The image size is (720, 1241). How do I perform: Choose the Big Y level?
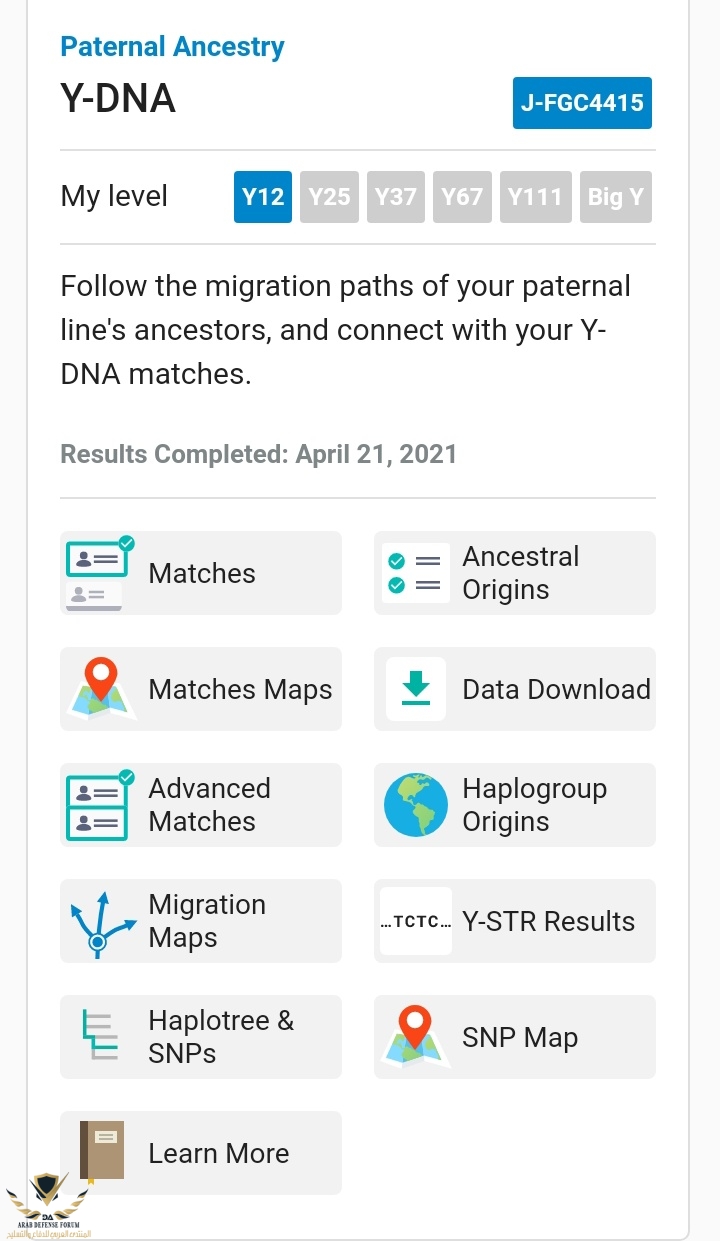615,196
